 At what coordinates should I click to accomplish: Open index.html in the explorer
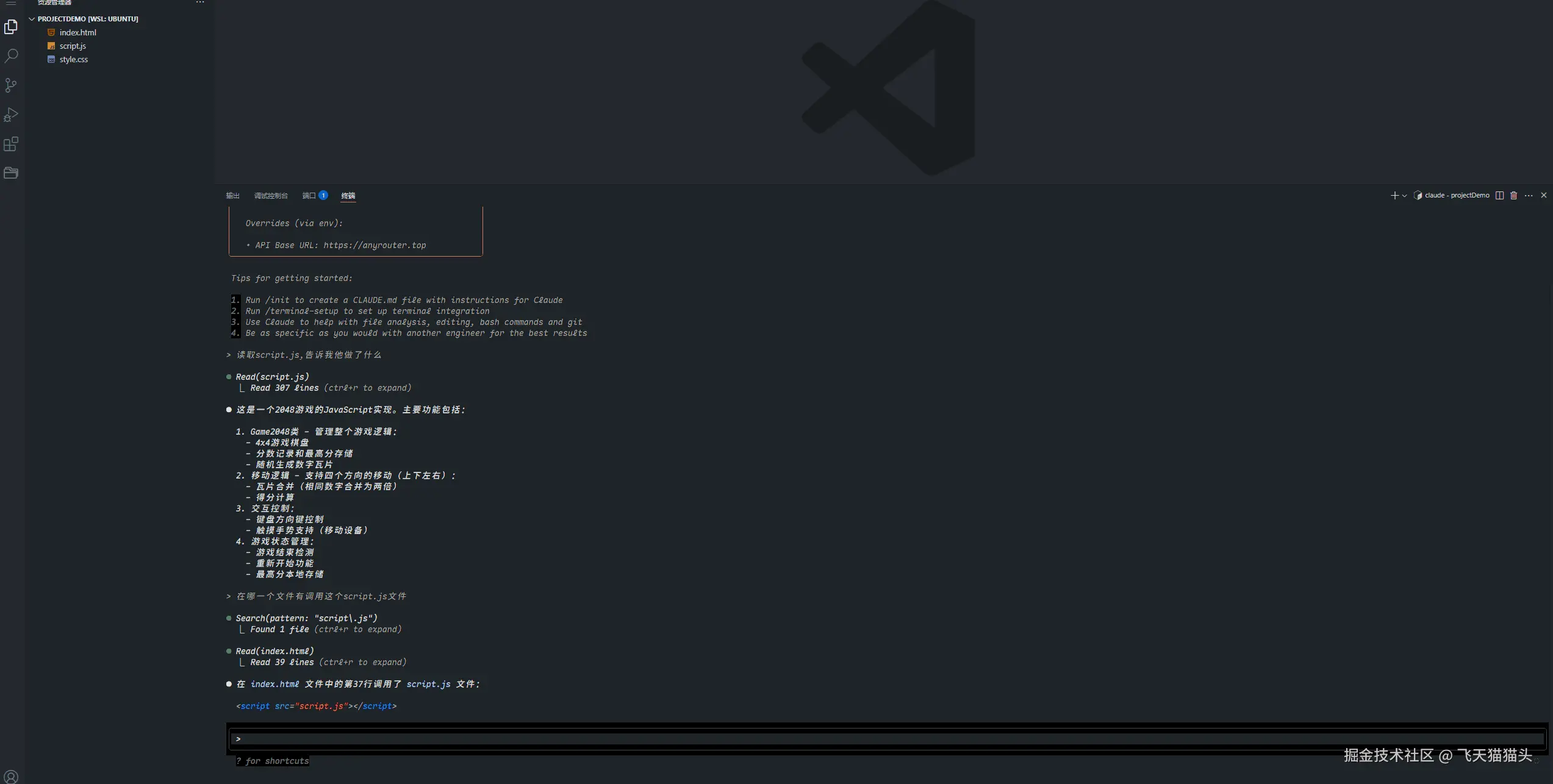pyautogui.click(x=77, y=32)
